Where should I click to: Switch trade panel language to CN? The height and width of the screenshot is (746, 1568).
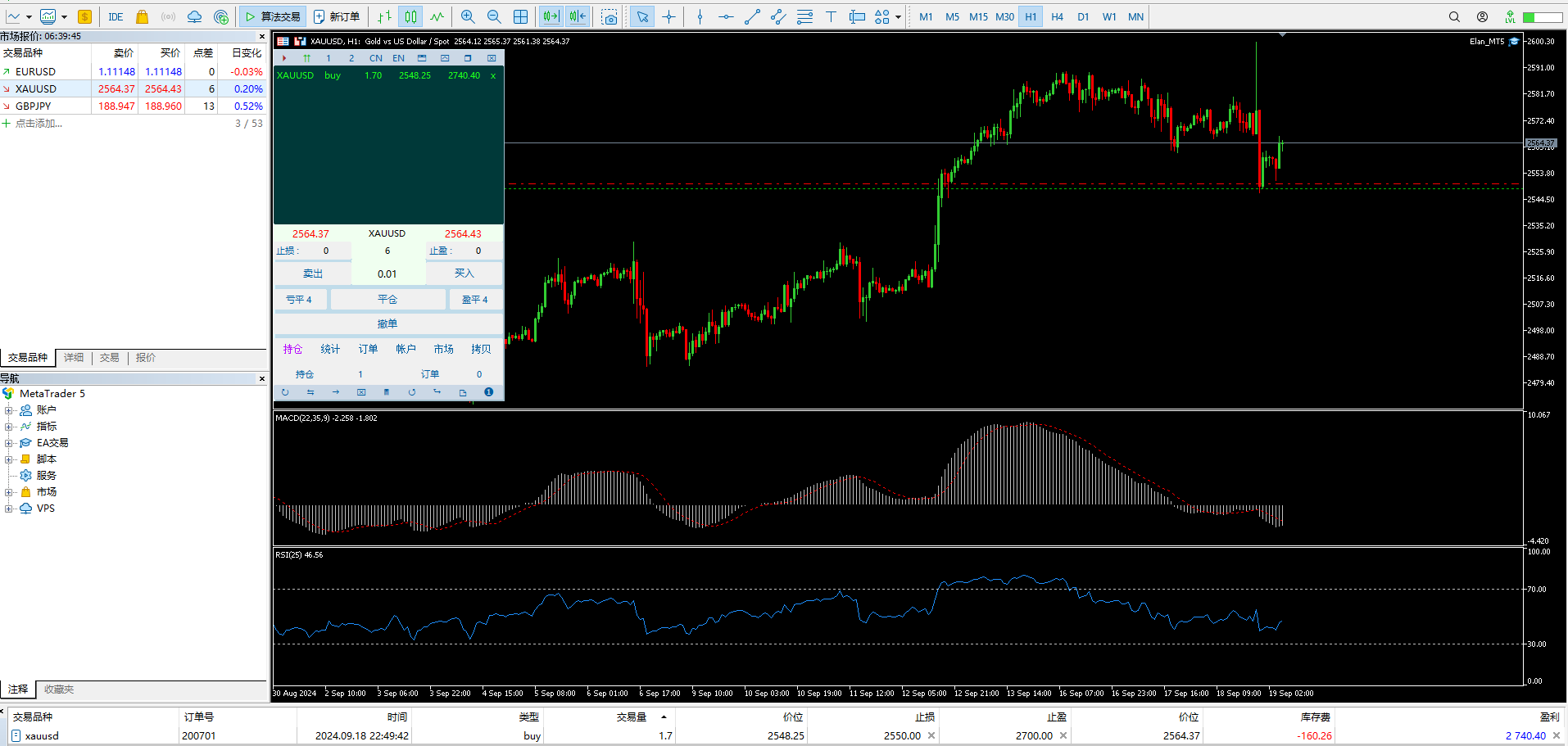click(375, 58)
